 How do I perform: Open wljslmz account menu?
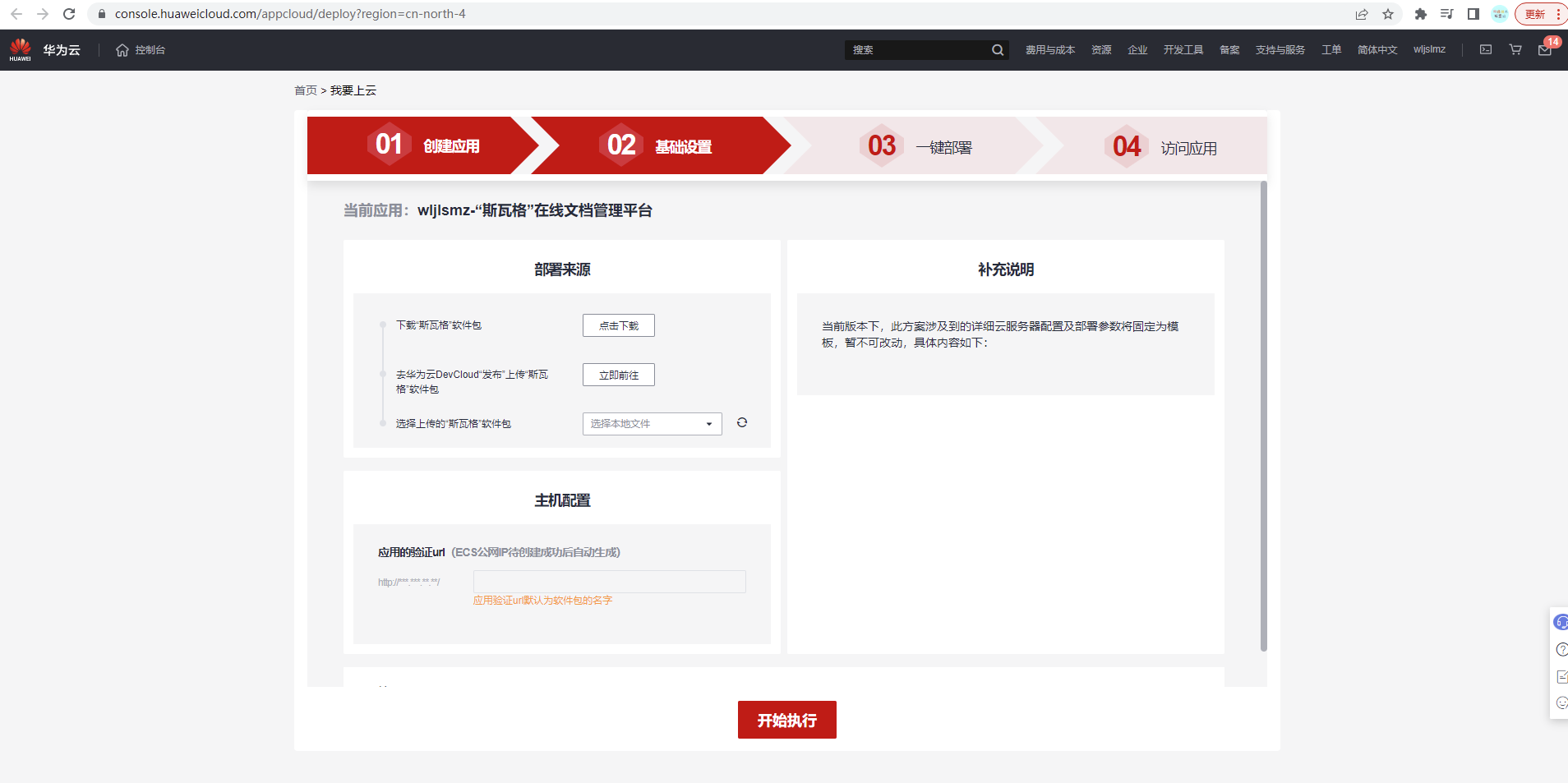(x=1429, y=49)
